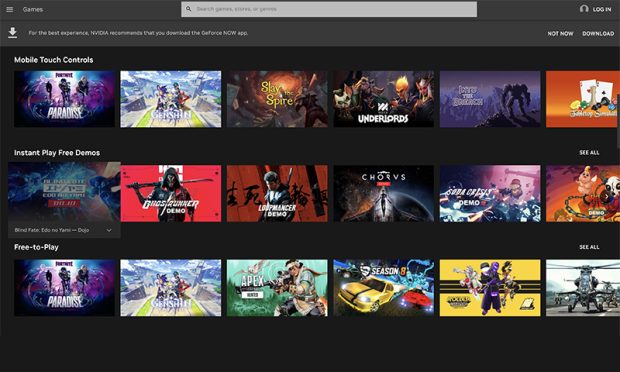Open the Apex Legends tile
The width and height of the screenshot is (620, 372).
(x=277, y=288)
